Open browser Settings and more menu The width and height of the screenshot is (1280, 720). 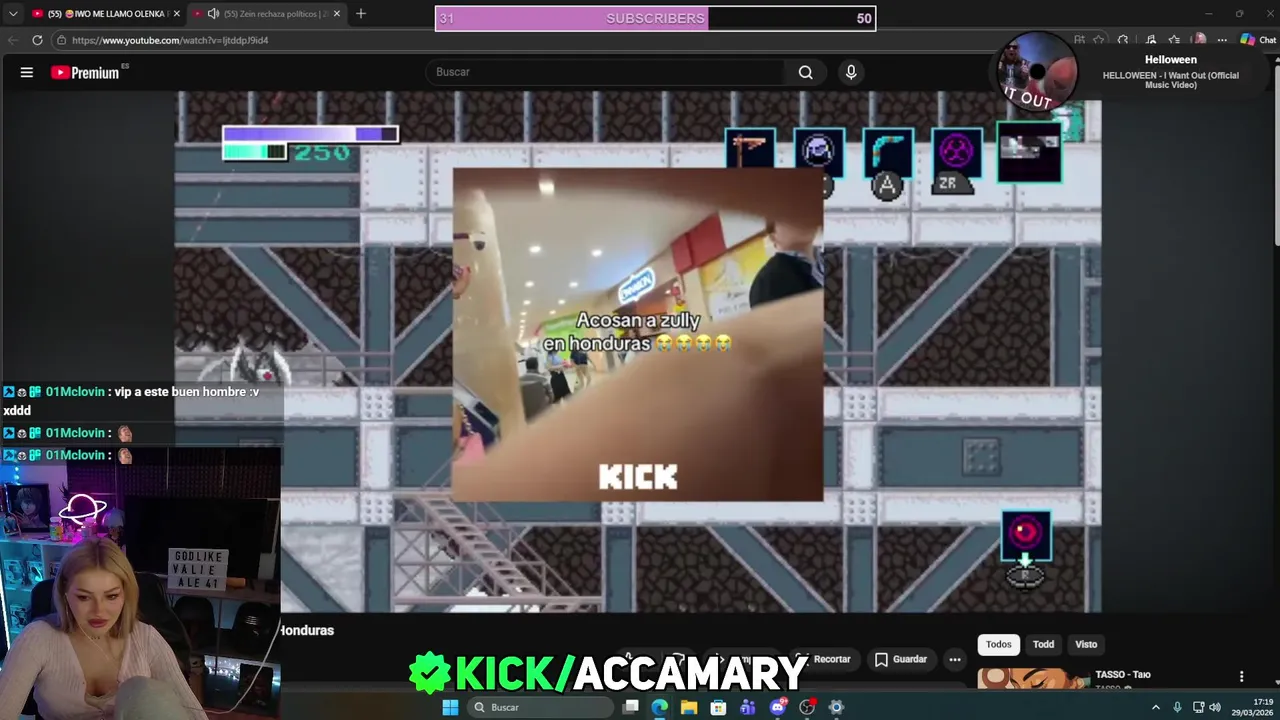point(1222,40)
